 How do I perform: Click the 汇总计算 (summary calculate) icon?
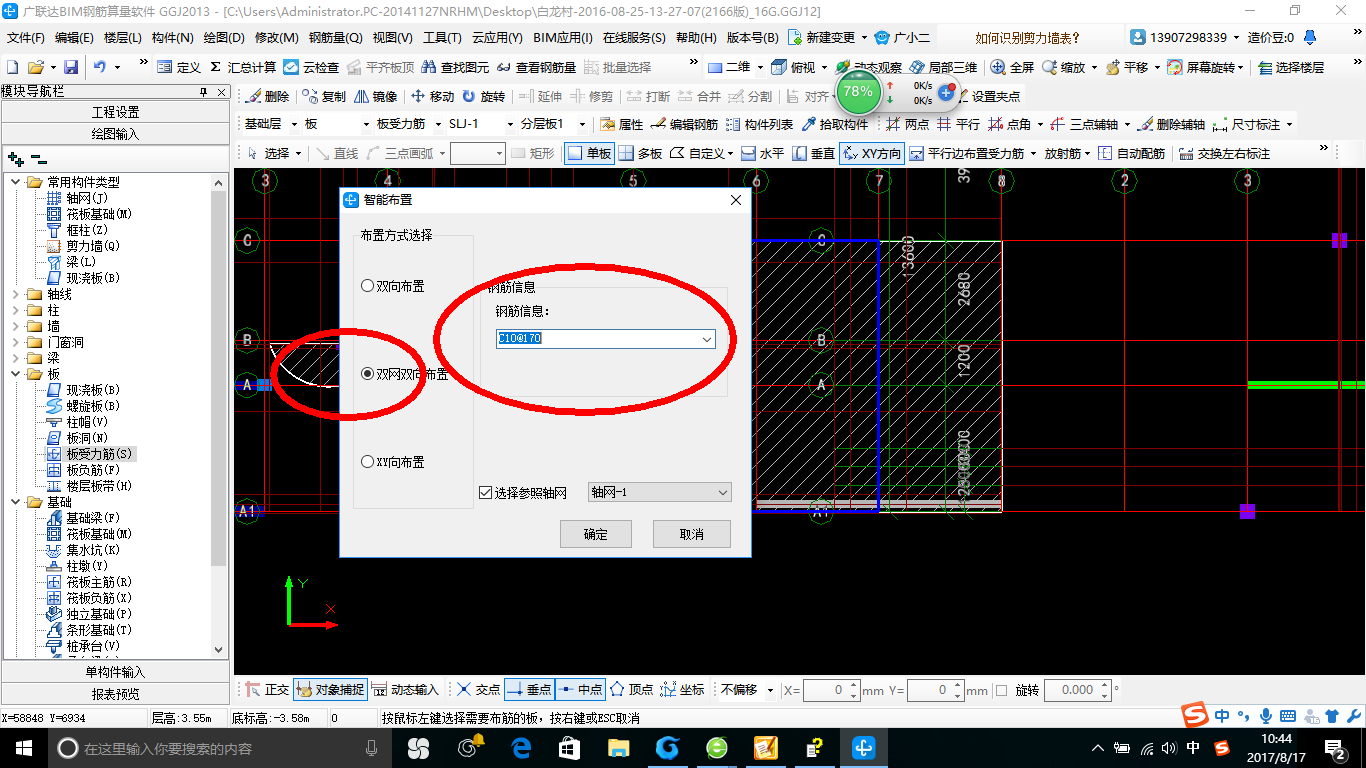point(241,67)
